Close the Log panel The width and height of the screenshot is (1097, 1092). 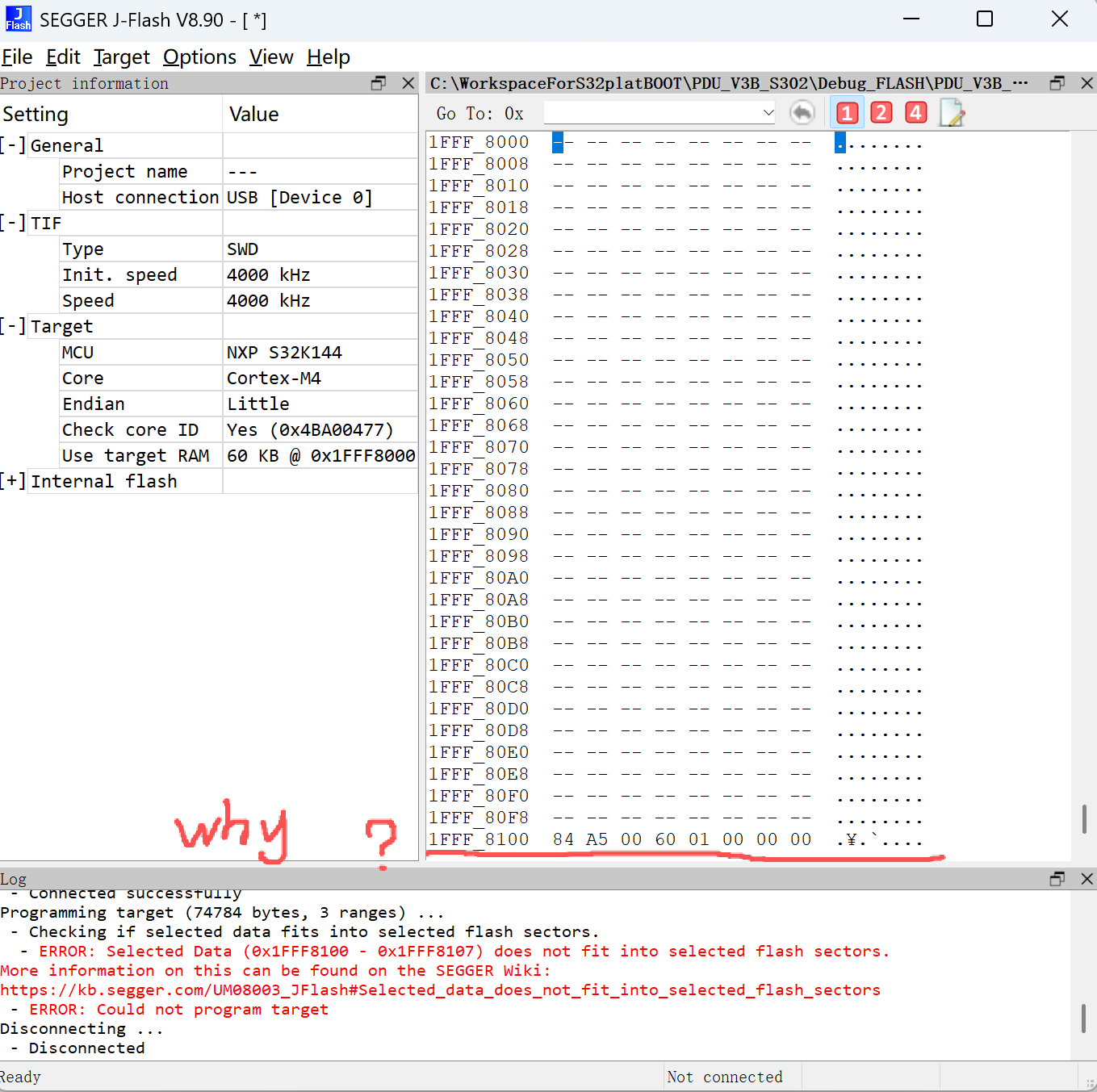tap(1087, 879)
